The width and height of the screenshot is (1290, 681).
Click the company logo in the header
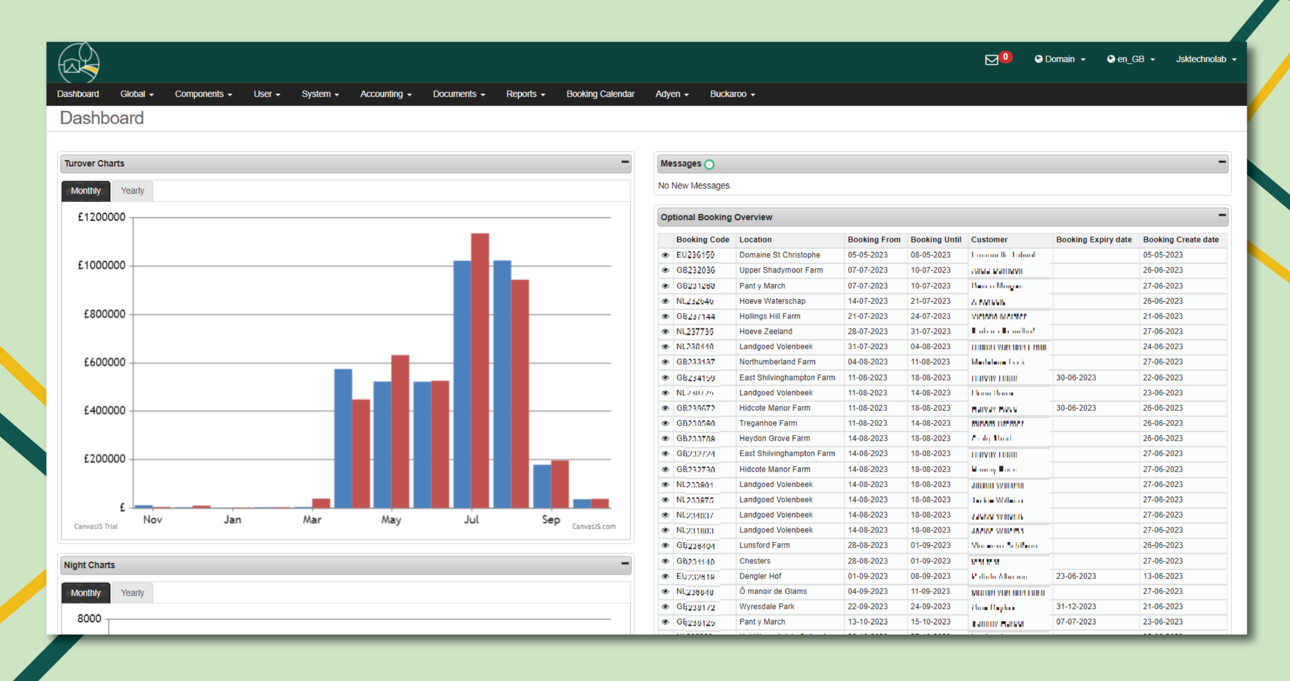(78, 62)
